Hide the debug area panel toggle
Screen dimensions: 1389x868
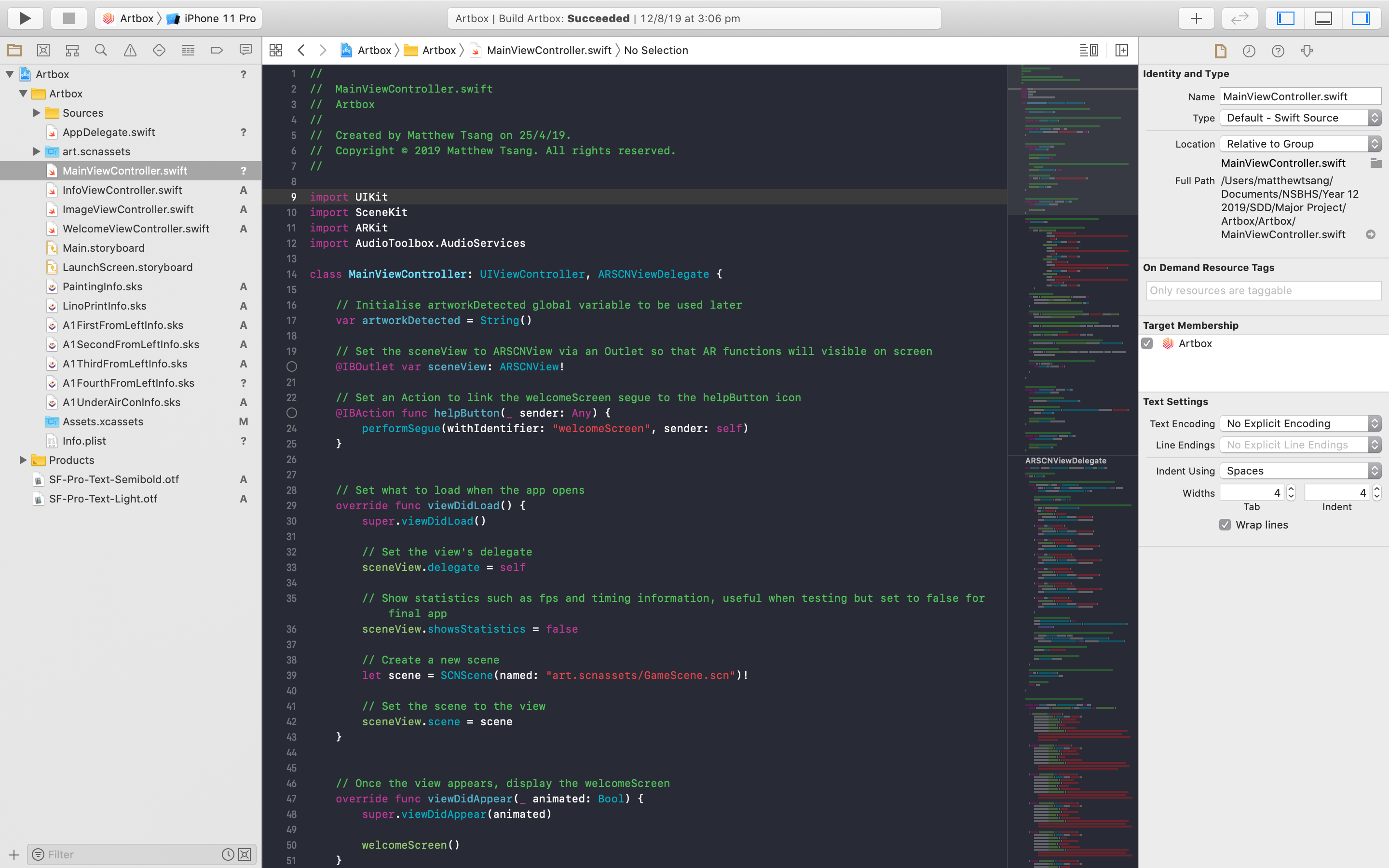click(1323, 18)
